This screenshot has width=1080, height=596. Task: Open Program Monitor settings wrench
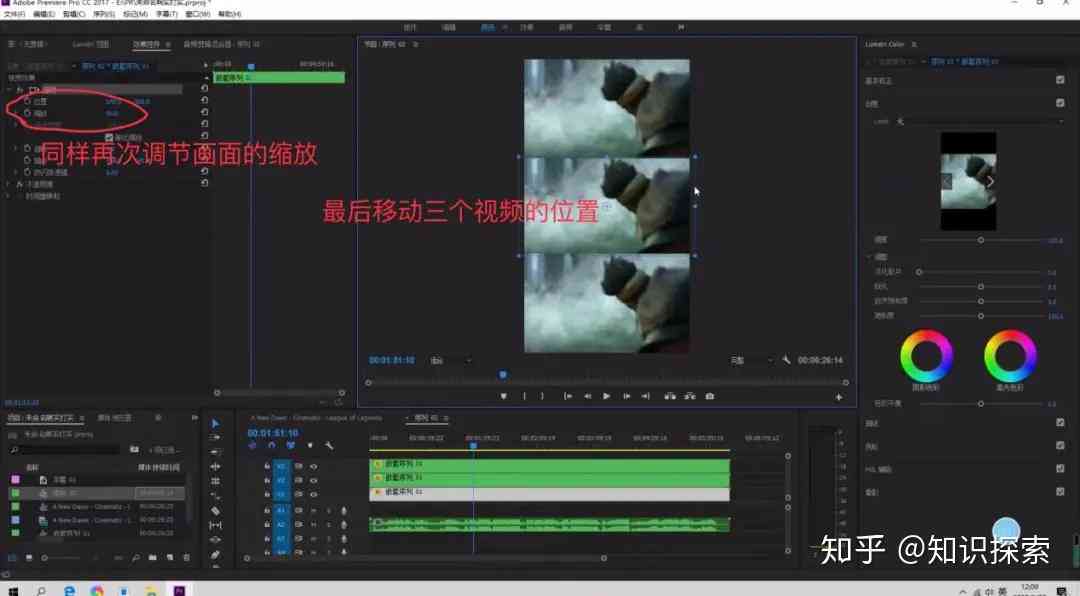coord(787,360)
